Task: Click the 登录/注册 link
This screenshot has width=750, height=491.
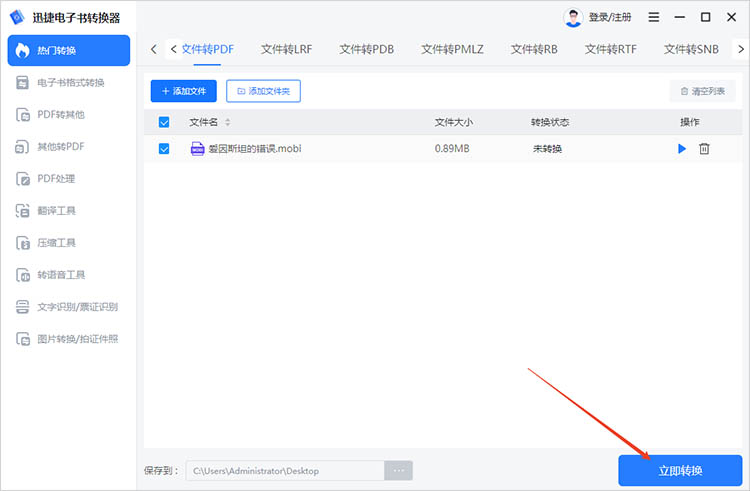Action: pos(610,18)
